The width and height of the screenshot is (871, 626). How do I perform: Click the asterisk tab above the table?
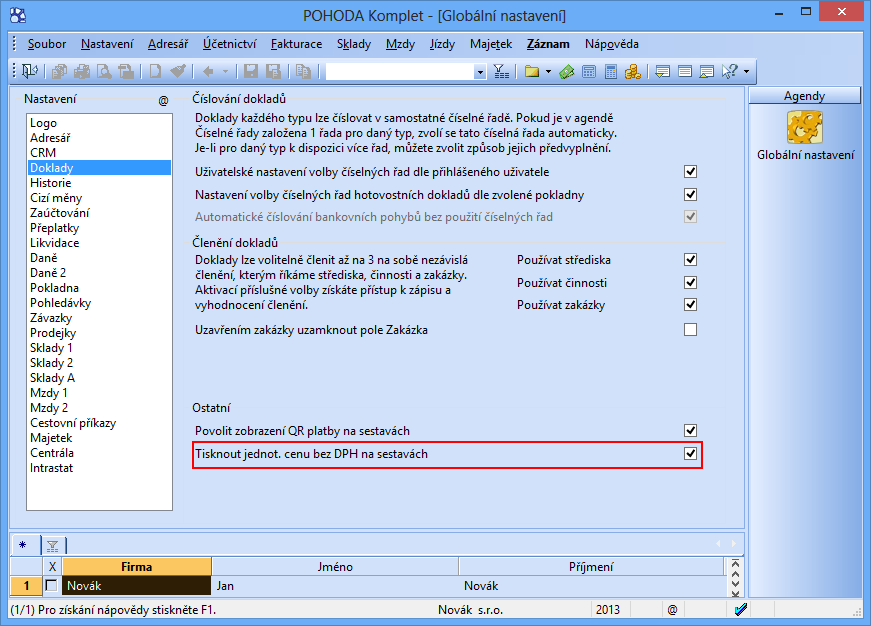(23, 545)
